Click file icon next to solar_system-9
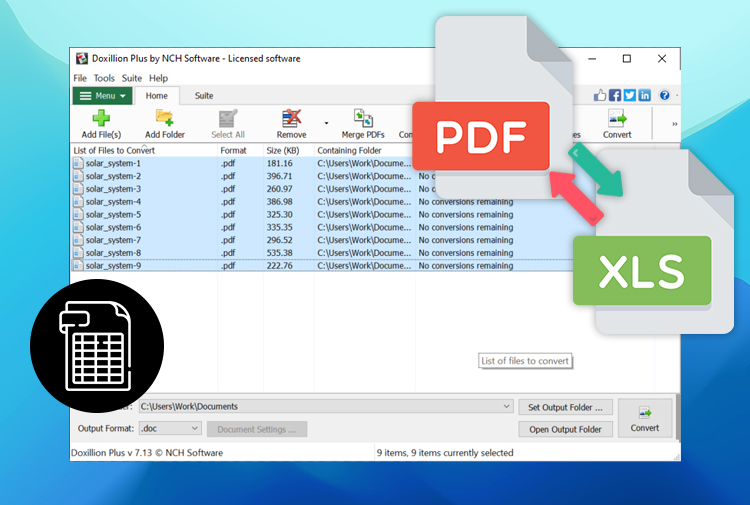This screenshot has height=505, width=750. [x=78, y=265]
